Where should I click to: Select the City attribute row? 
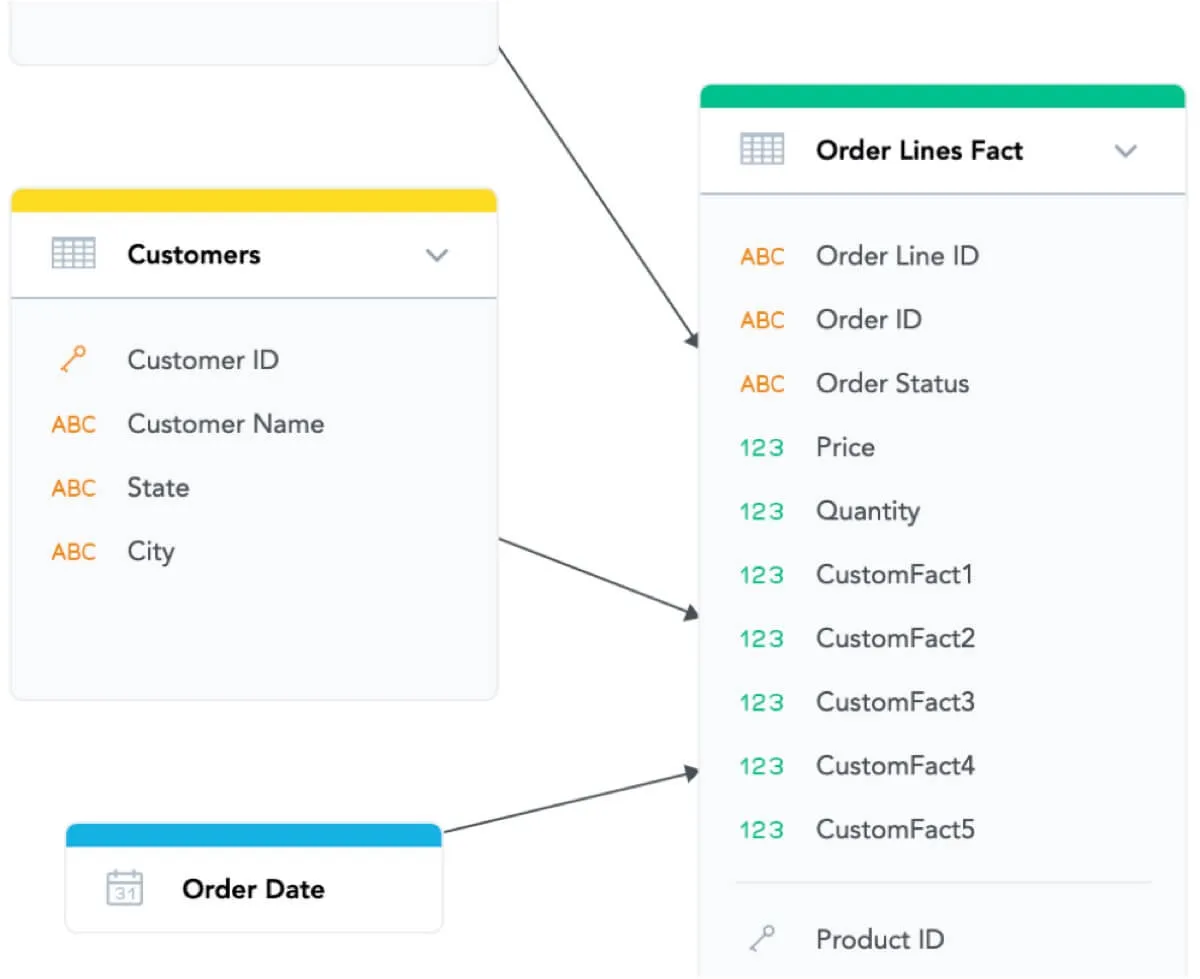pyautogui.click(x=151, y=552)
